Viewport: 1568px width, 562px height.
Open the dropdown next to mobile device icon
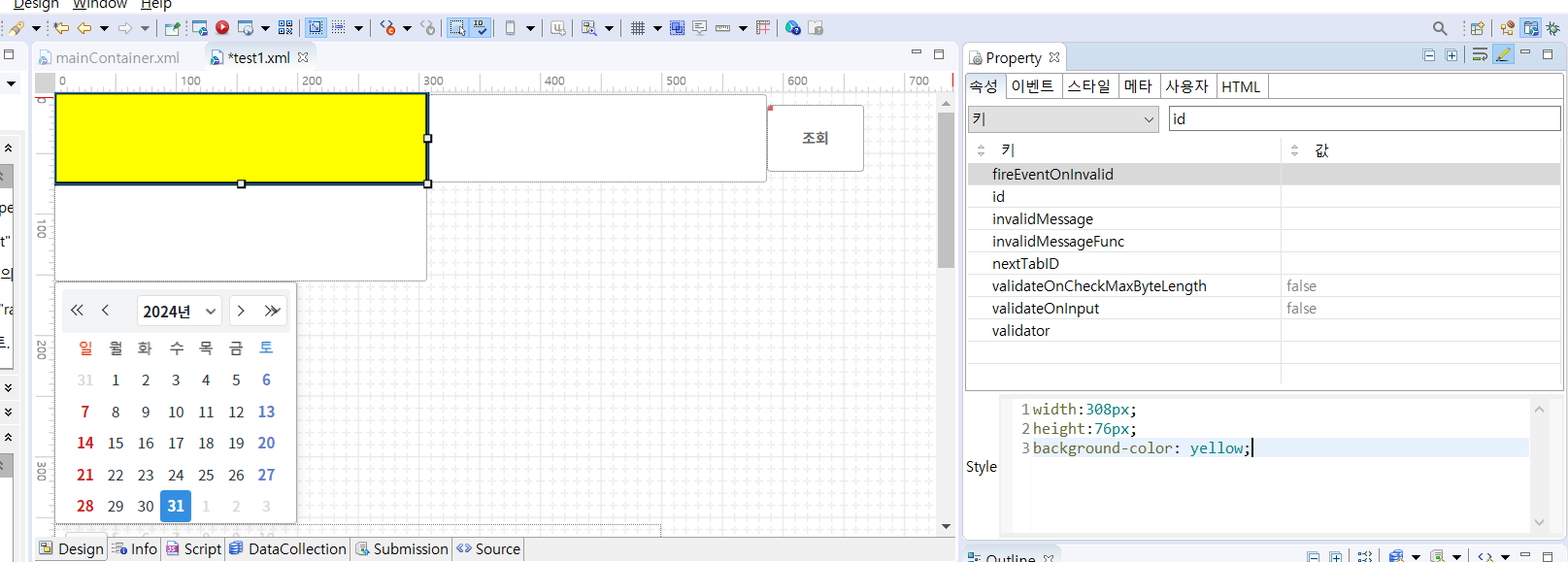[x=530, y=28]
